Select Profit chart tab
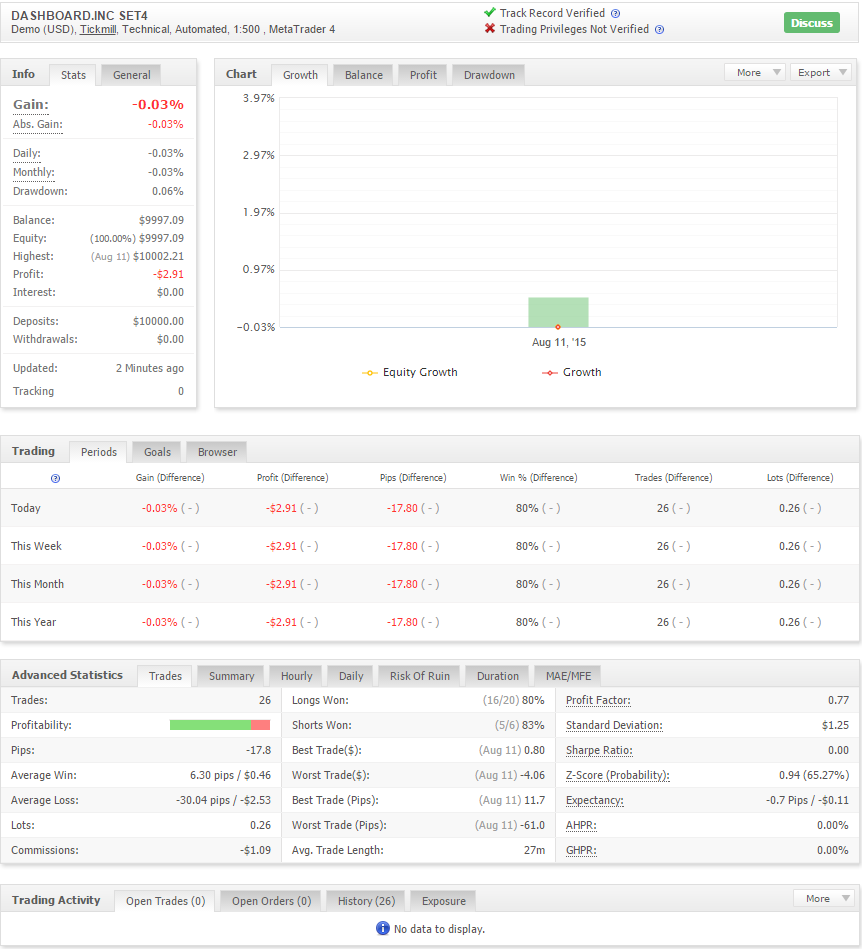 point(423,75)
